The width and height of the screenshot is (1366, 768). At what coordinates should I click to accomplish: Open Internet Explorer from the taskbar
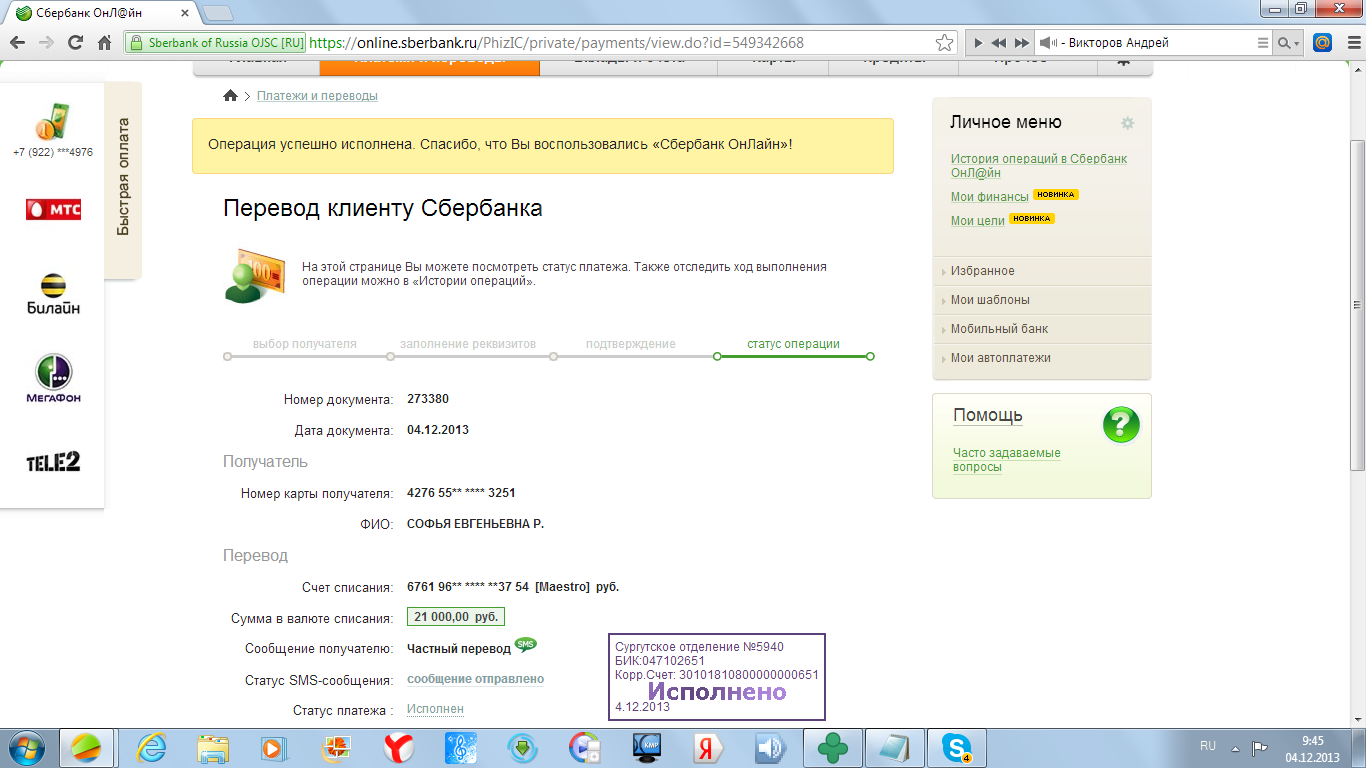click(151, 747)
